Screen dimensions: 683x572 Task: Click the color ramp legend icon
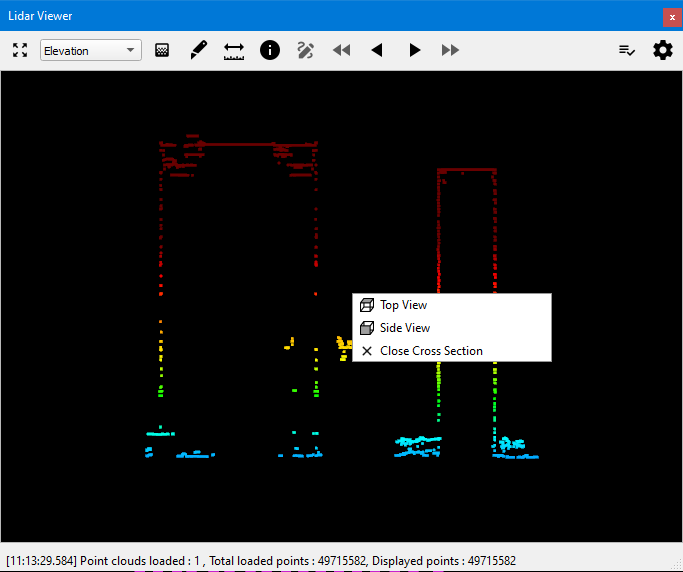162,50
